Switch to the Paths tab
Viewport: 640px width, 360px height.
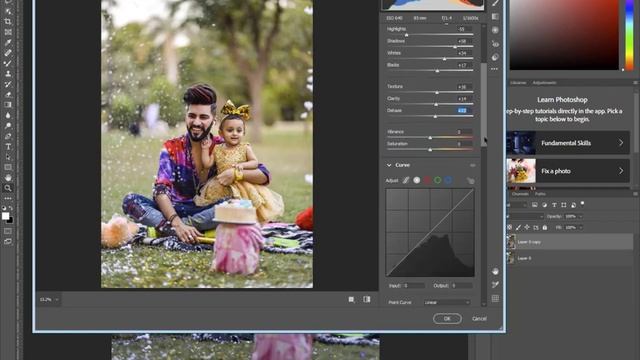[x=540, y=194]
